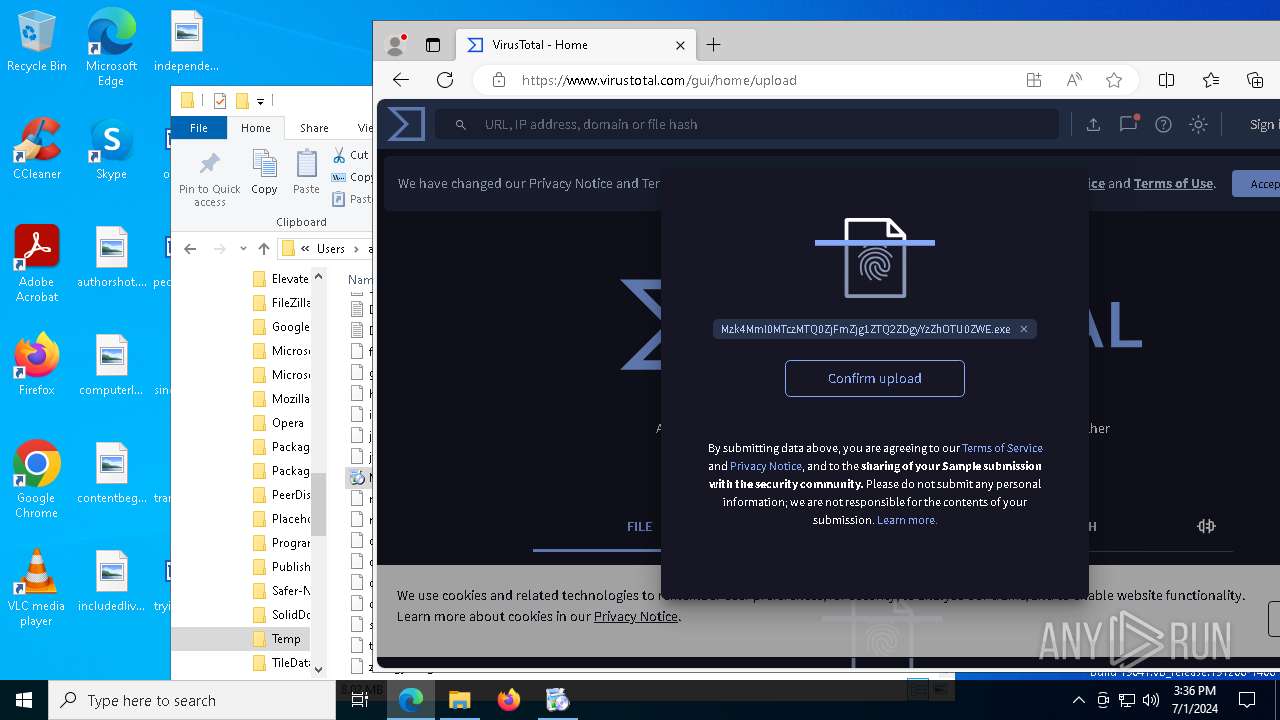Add page to favorites star icon
Viewport: 1280px width, 720px height.
[1114, 80]
